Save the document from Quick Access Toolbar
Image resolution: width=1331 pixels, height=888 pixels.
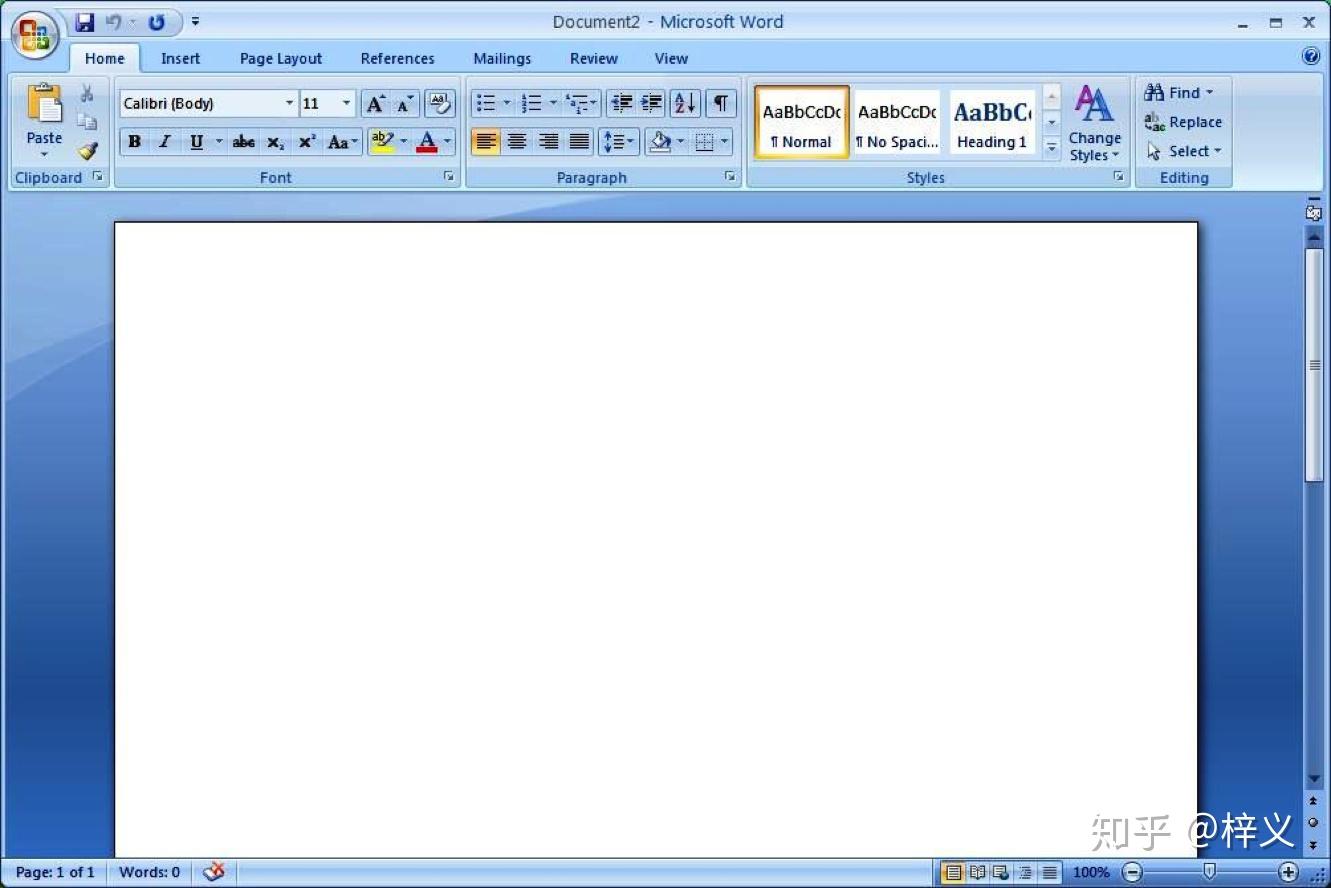pos(85,22)
